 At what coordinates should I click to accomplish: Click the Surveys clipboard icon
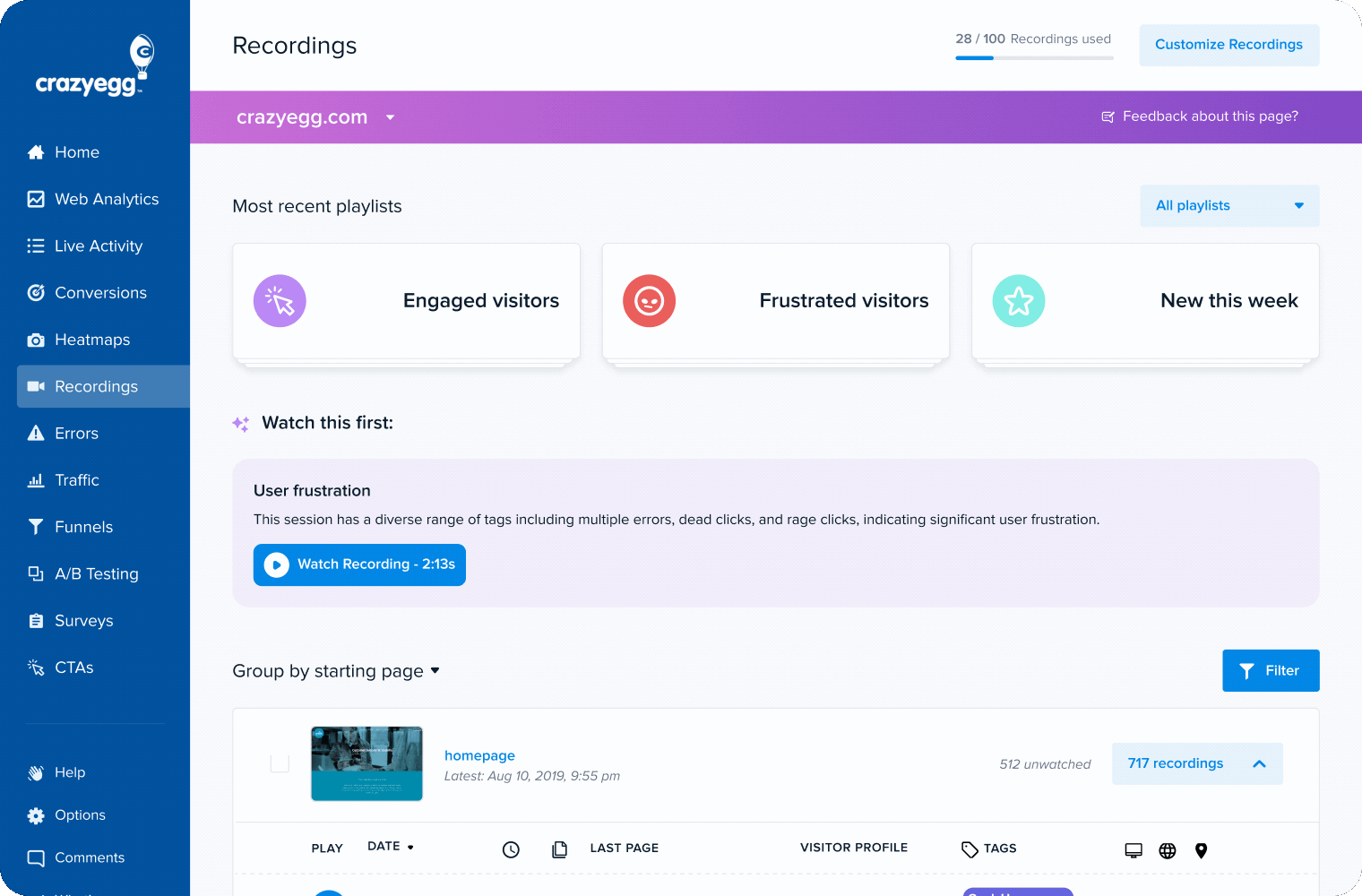36,620
